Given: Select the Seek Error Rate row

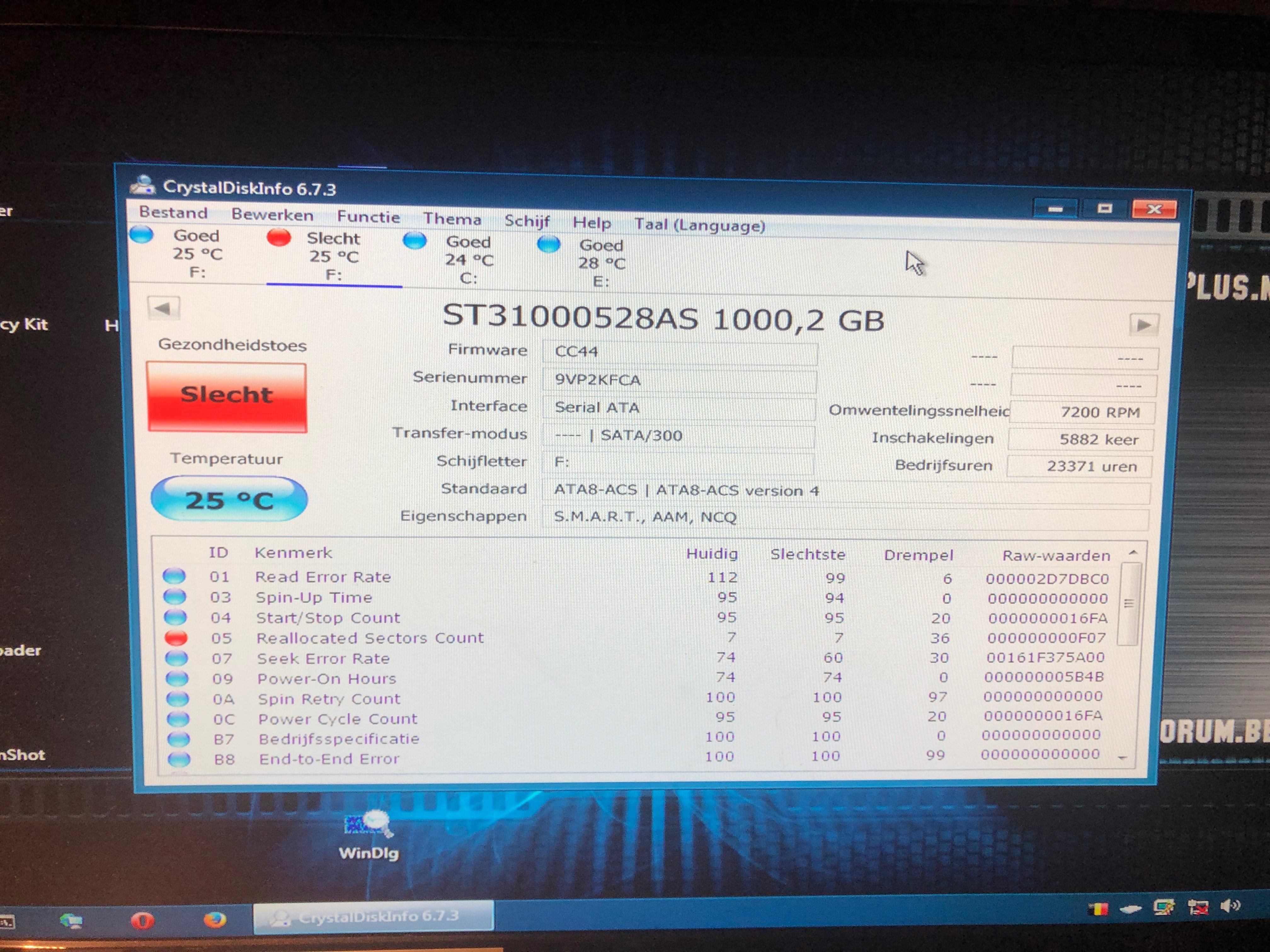Looking at the screenshot, I should tap(636, 658).
